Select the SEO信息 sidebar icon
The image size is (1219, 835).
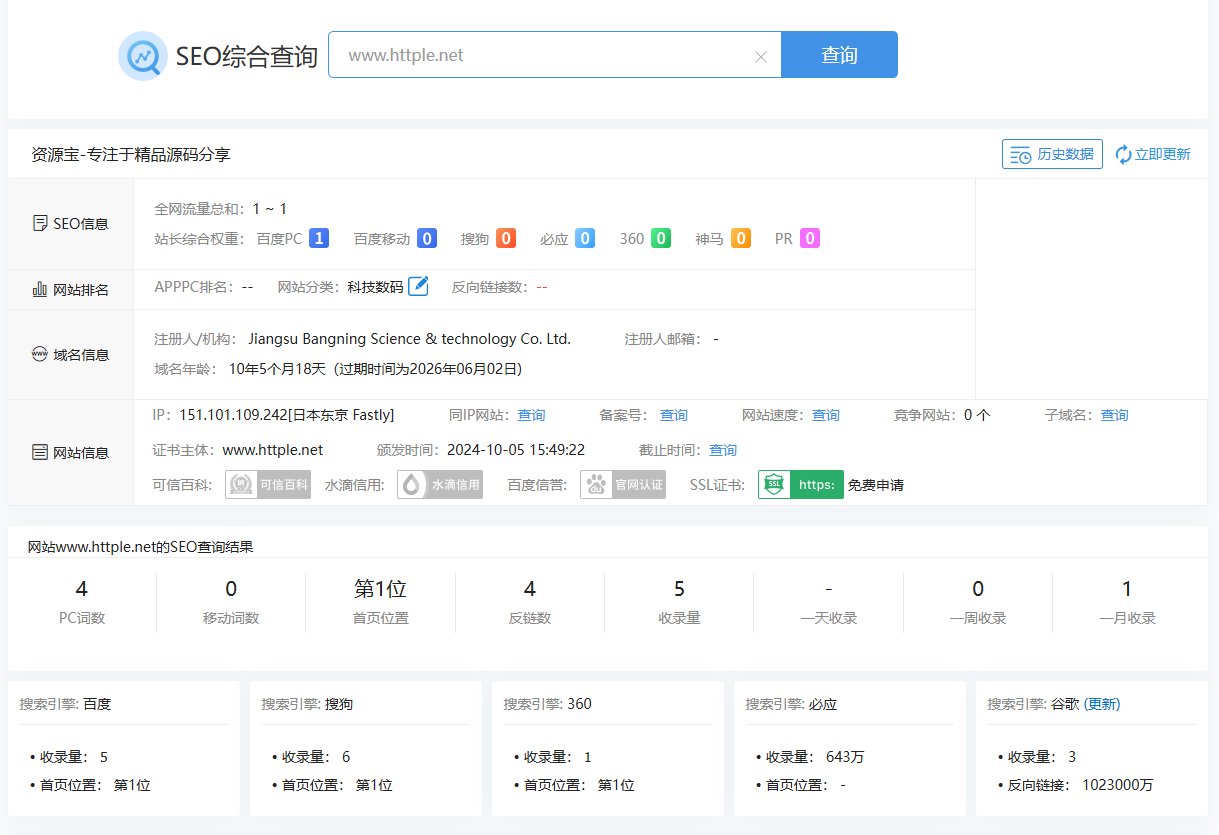click(41, 223)
